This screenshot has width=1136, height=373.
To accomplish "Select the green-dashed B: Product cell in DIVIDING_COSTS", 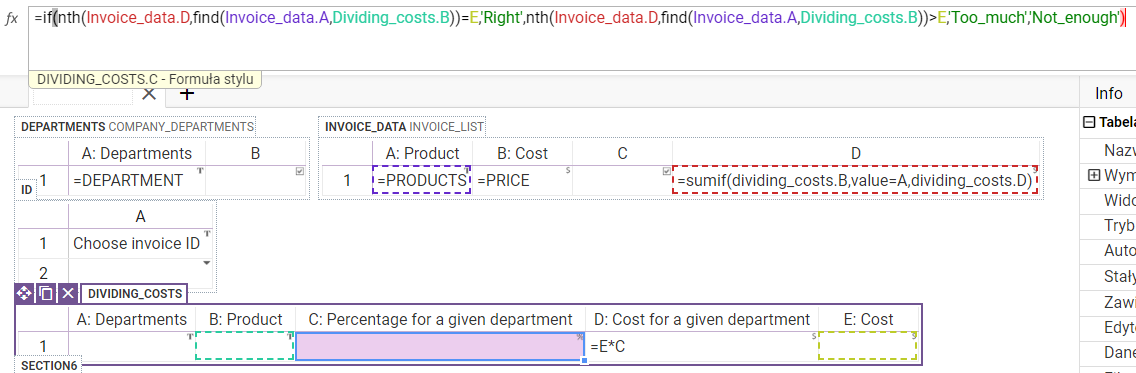I will [x=245, y=347].
